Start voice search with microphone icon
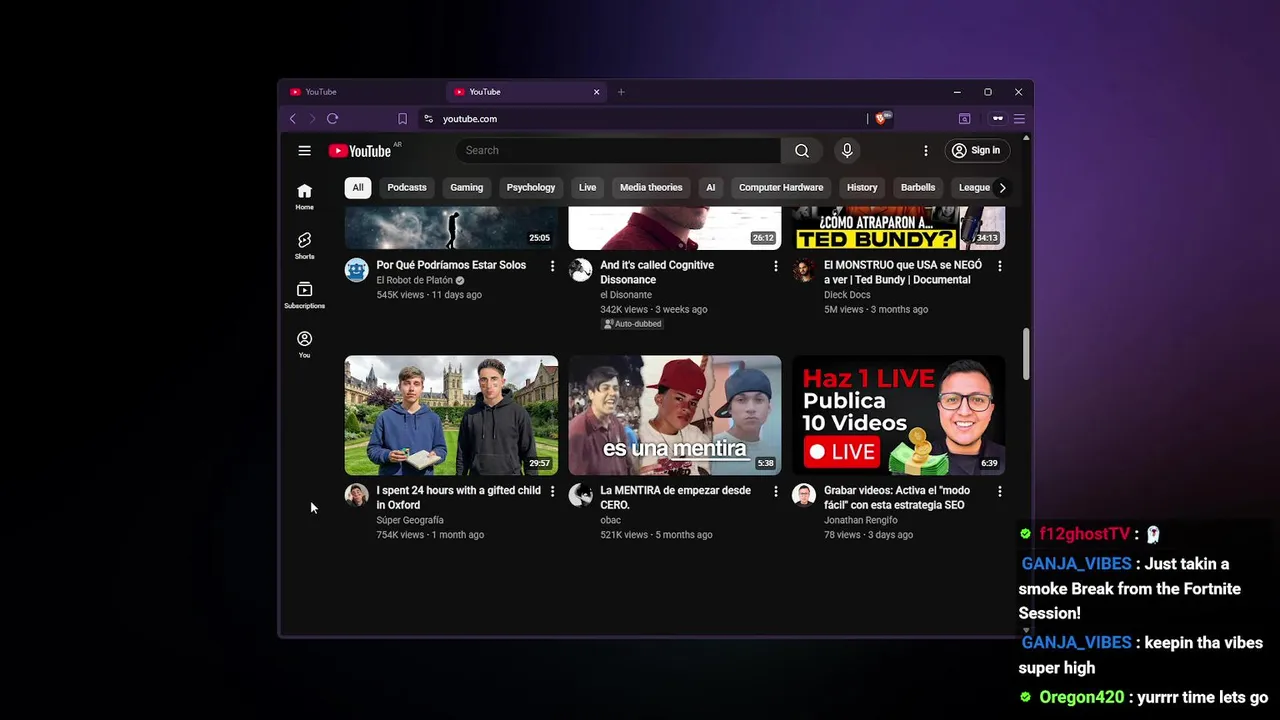Screen dimensions: 1280x720 pyautogui.click(x=847, y=151)
